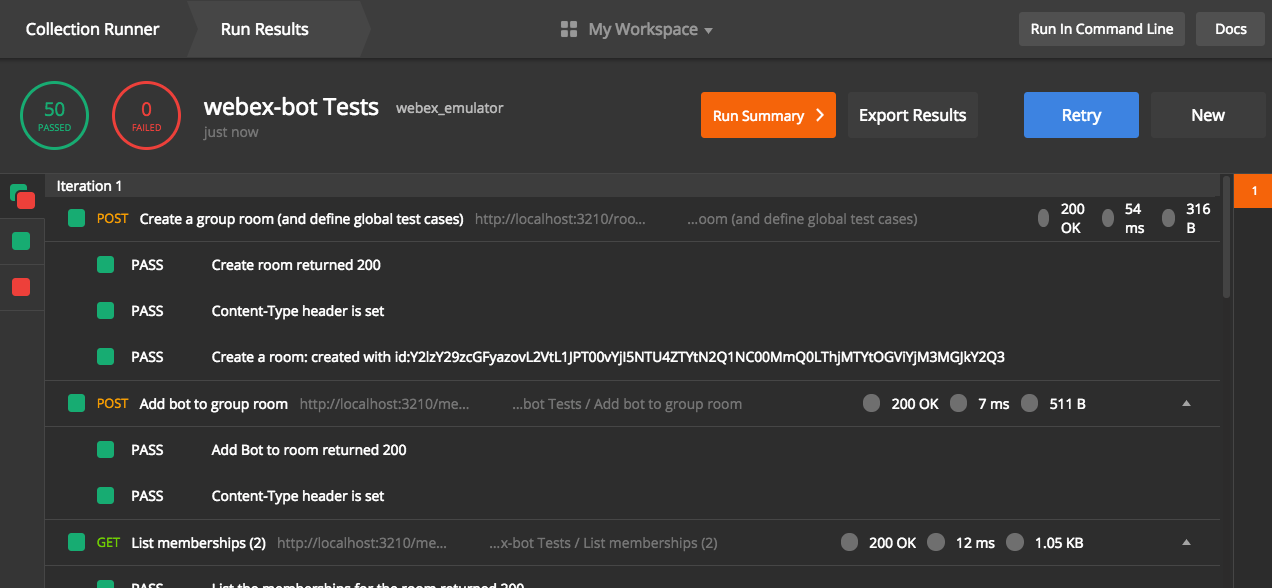Click webex-bot Tests title
The width and height of the screenshot is (1272, 588).
point(291,106)
